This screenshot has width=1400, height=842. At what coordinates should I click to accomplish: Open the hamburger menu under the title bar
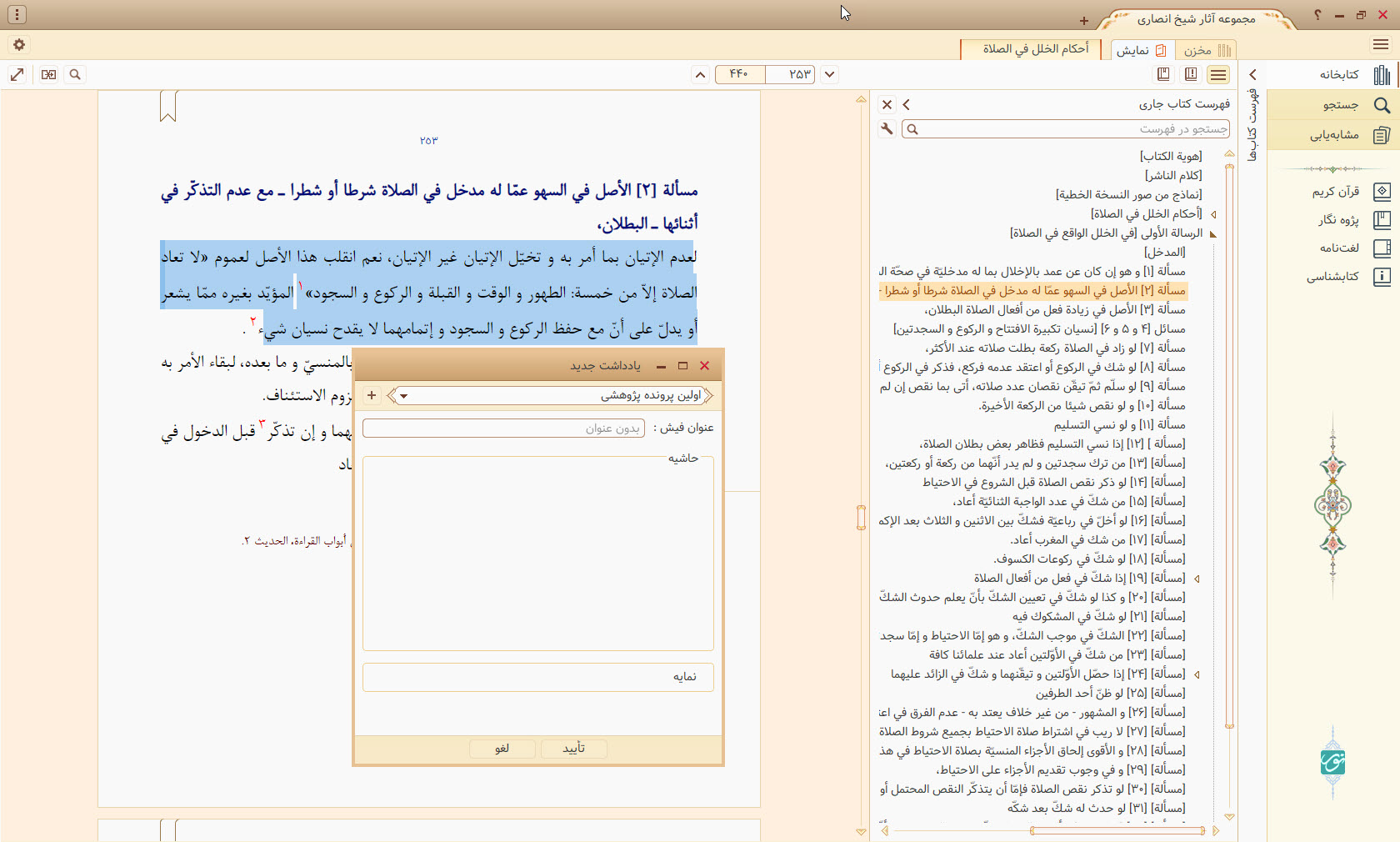(1381, 44)
